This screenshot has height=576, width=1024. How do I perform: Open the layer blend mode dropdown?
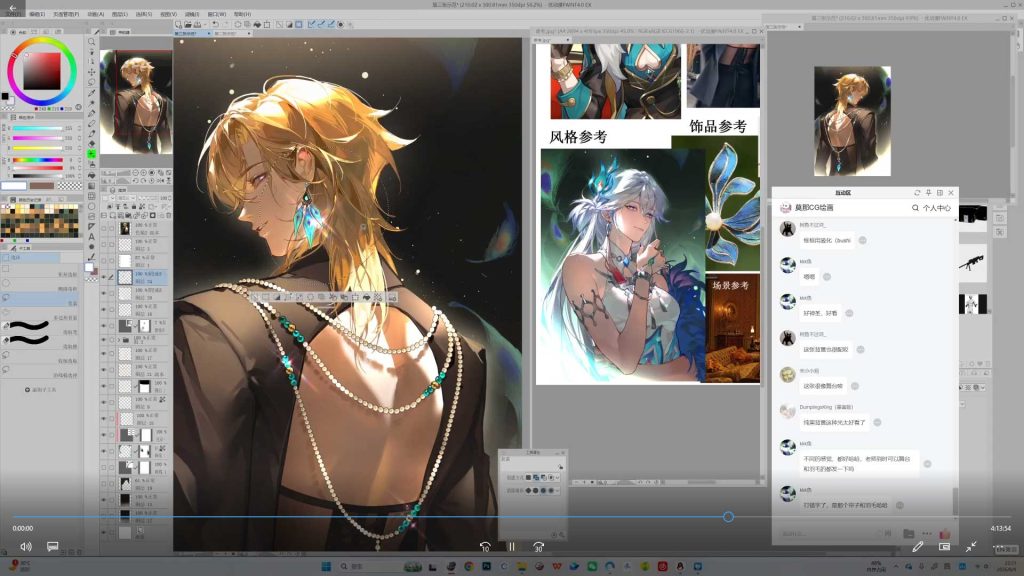click(125, 198)
